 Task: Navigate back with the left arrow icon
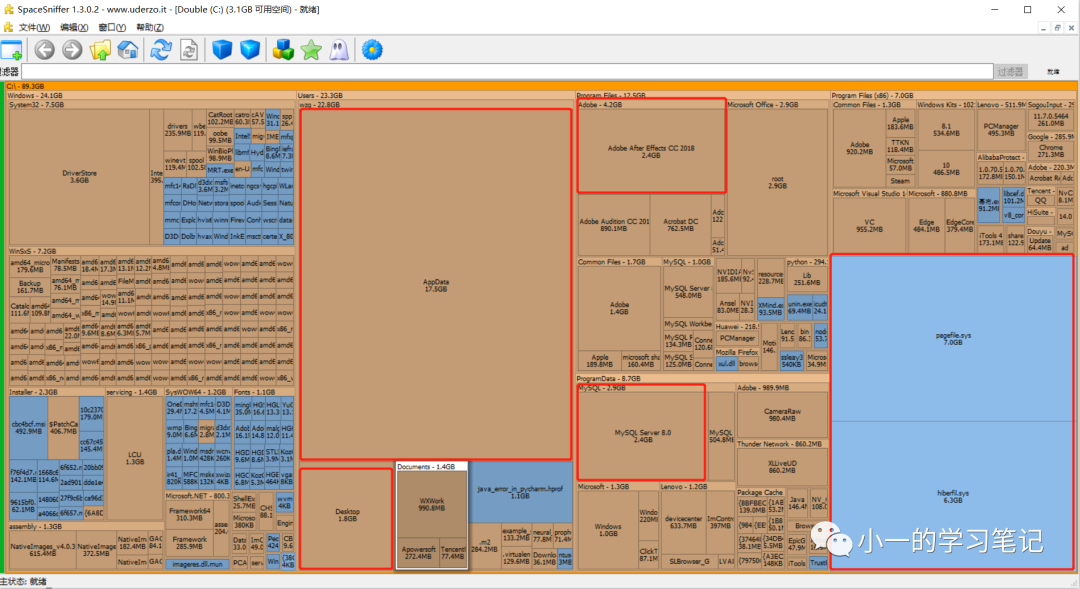pos(43,49)
